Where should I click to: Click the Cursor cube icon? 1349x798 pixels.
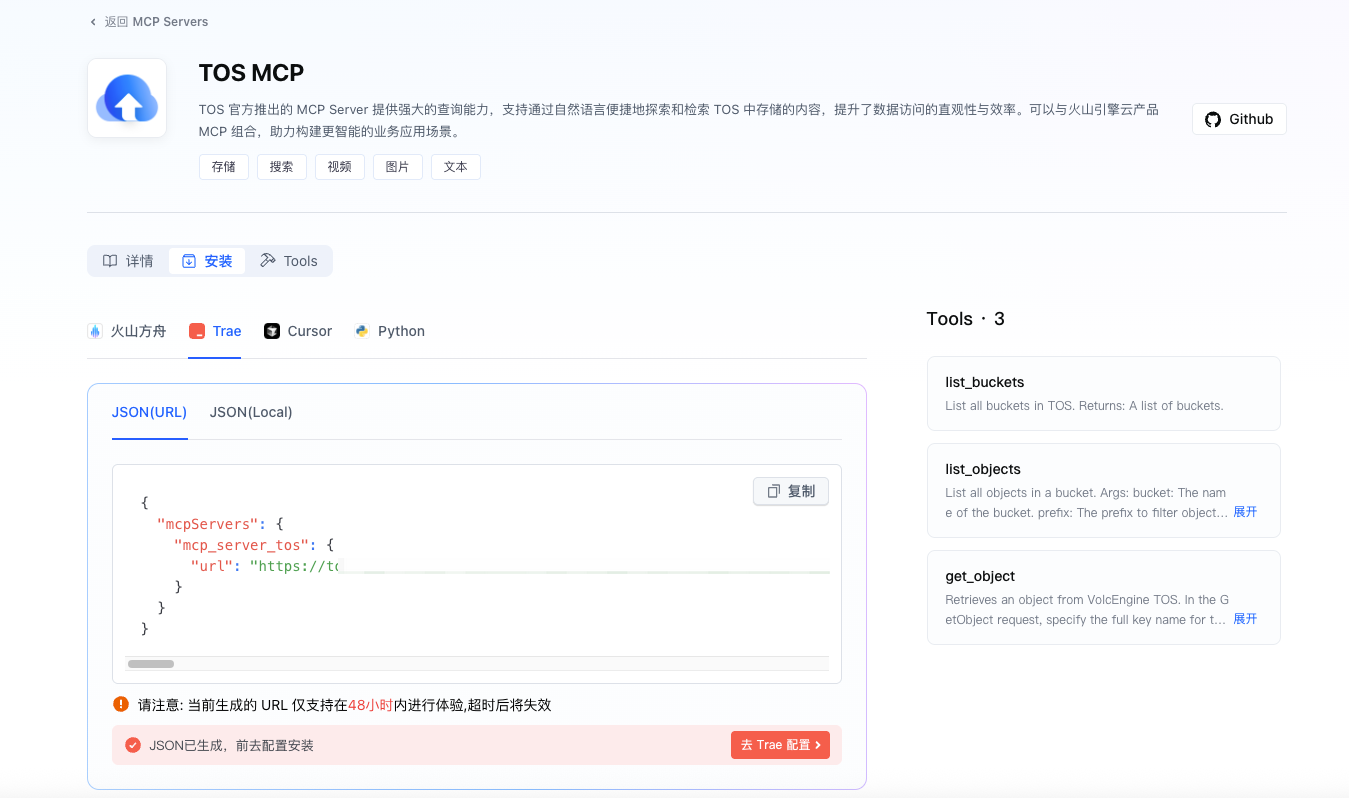[x=272, y=331]
